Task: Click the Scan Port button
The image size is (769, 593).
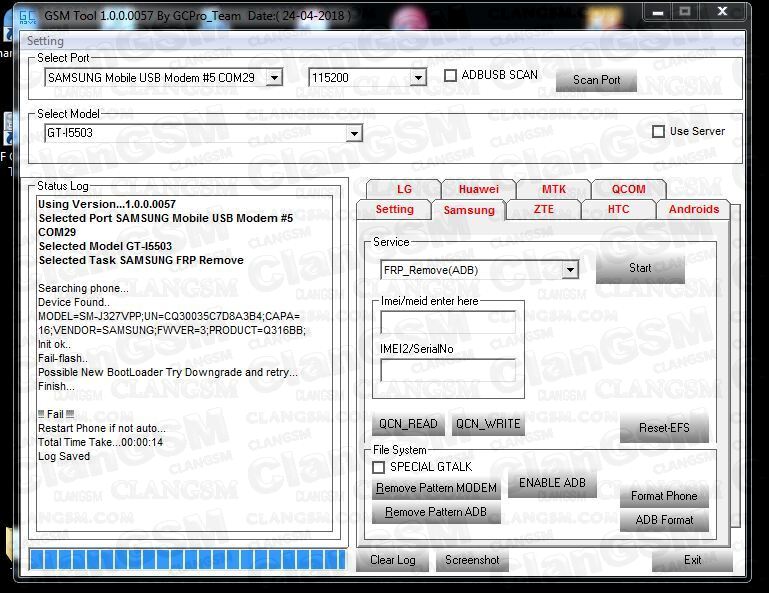Action: pos(596,80)
